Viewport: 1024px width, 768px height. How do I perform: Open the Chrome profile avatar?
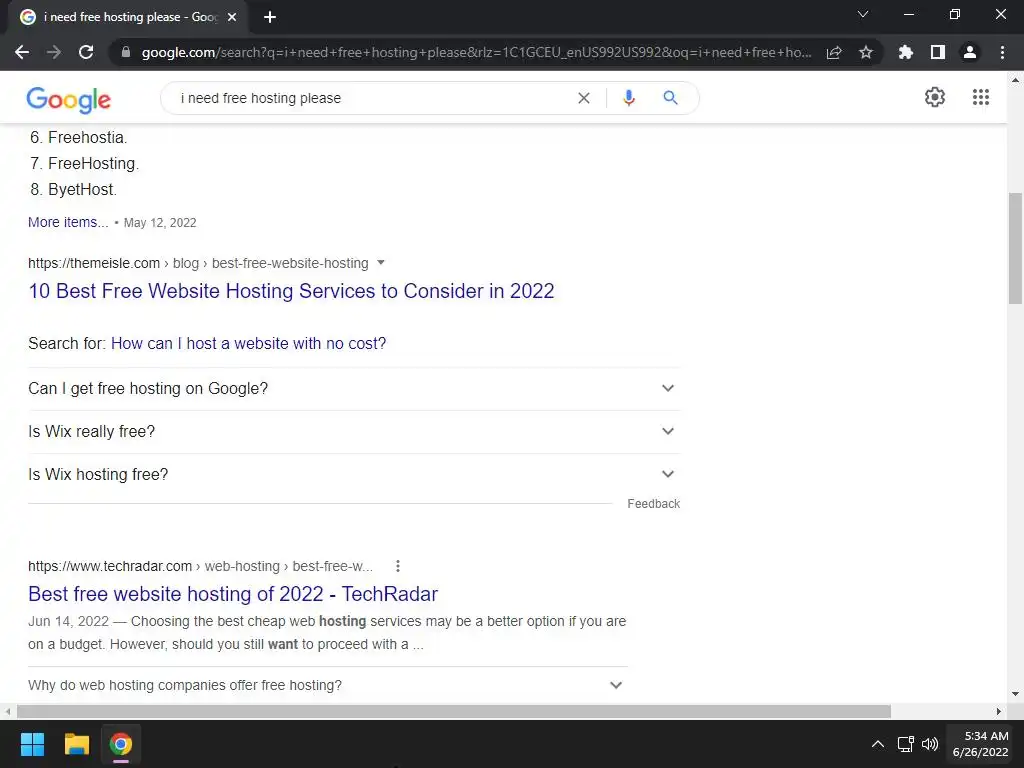coord(970,52)
